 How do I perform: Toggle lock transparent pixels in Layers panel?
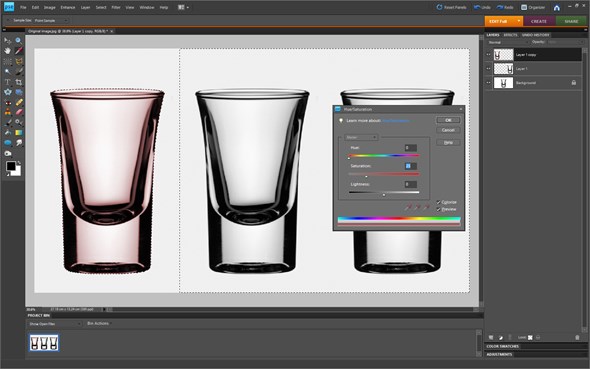tap(530, 337)
